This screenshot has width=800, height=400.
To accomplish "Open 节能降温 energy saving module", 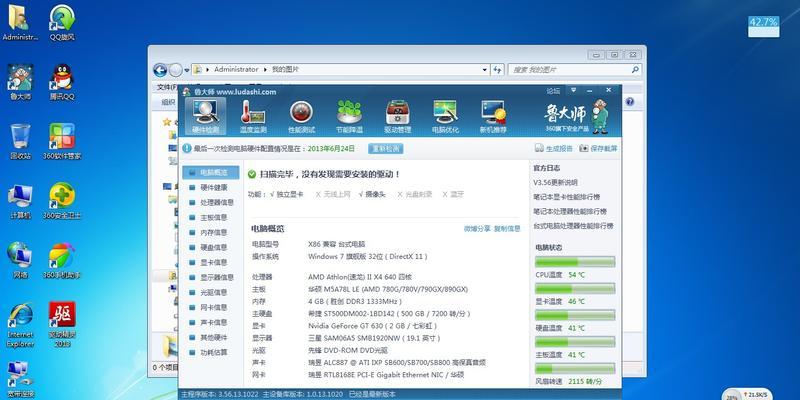I will 349,116.
